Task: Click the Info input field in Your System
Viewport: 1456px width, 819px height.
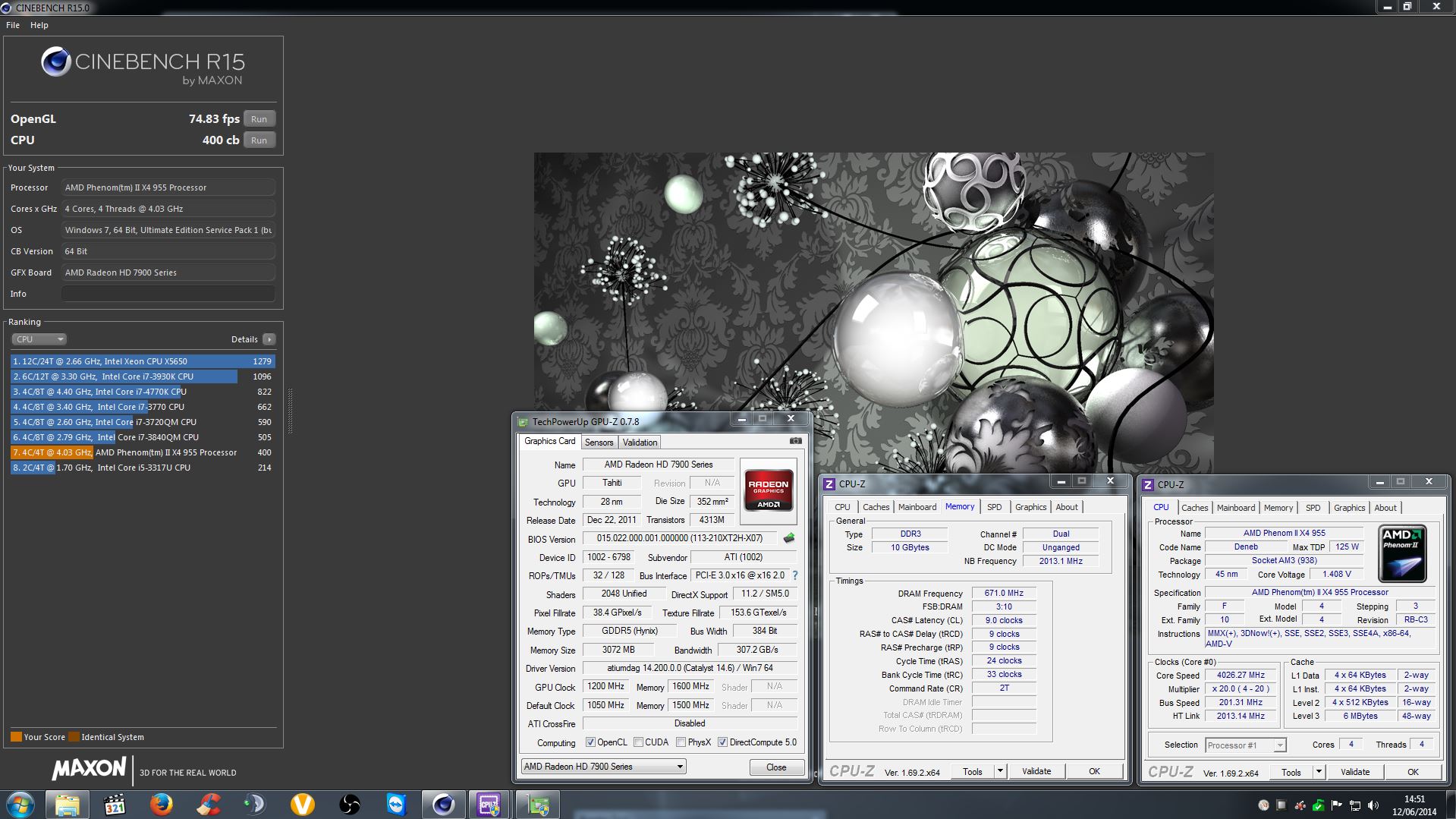Action: click(168, 294)
